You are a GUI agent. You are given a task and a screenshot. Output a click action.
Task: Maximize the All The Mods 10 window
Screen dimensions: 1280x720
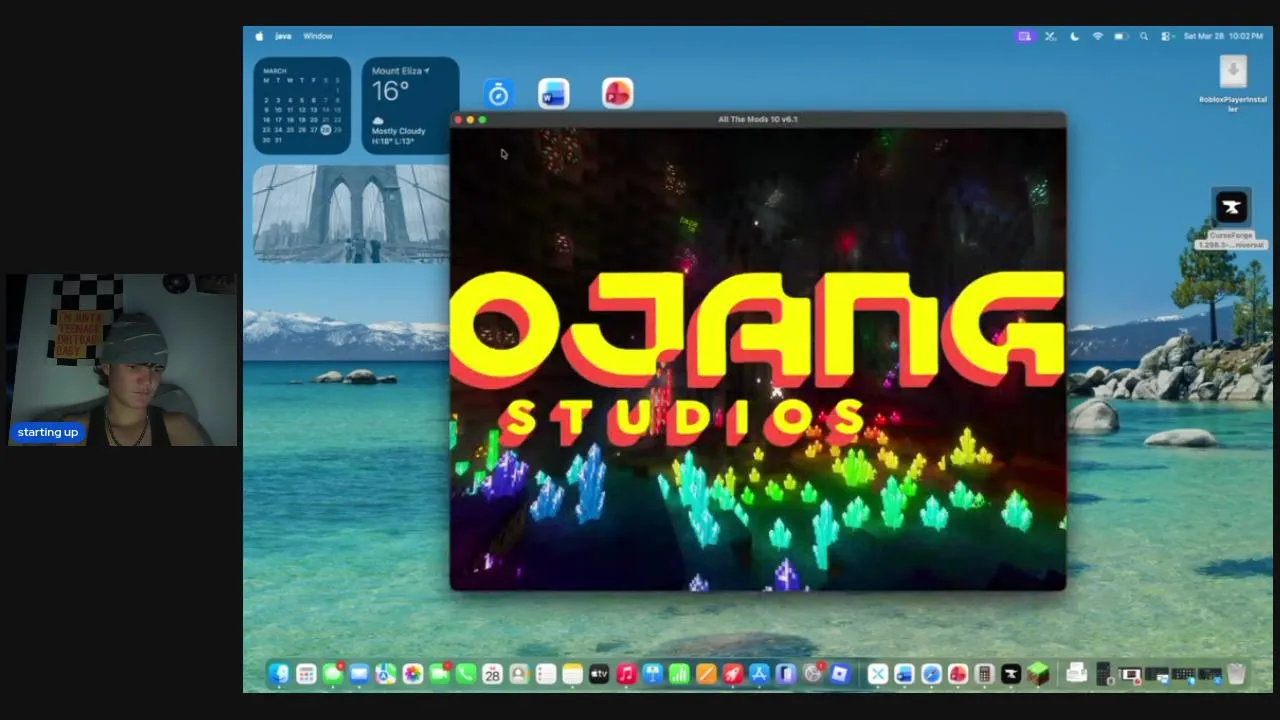482,120
